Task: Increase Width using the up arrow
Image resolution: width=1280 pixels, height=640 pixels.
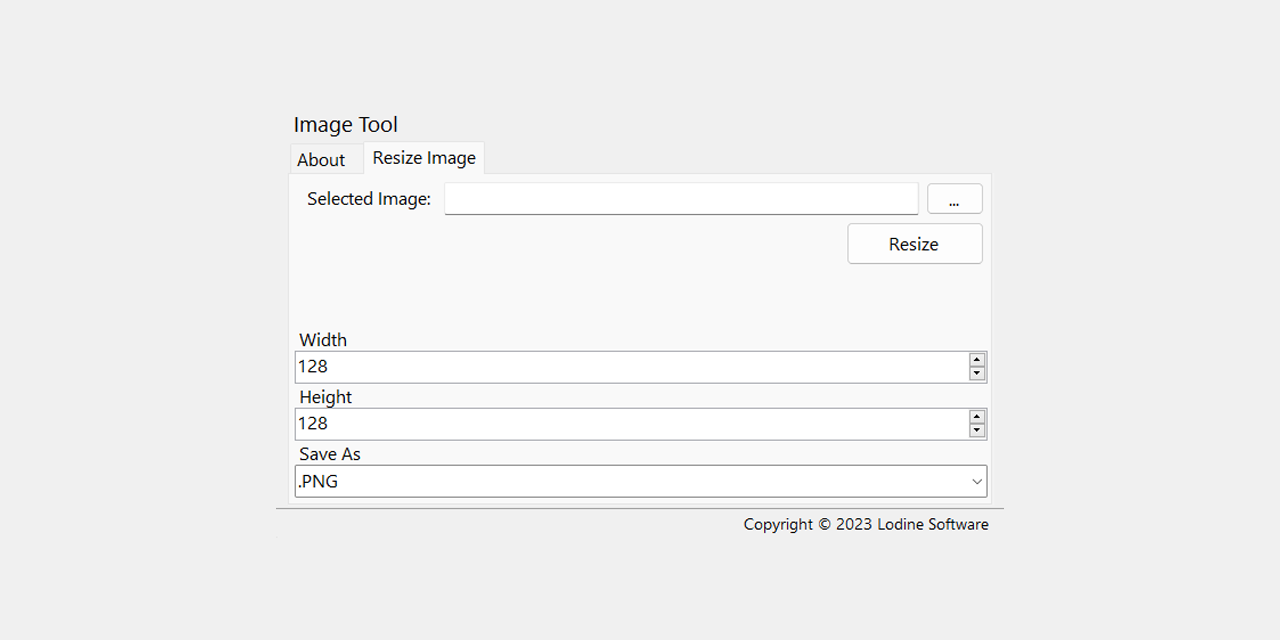Action: point(977,360)
